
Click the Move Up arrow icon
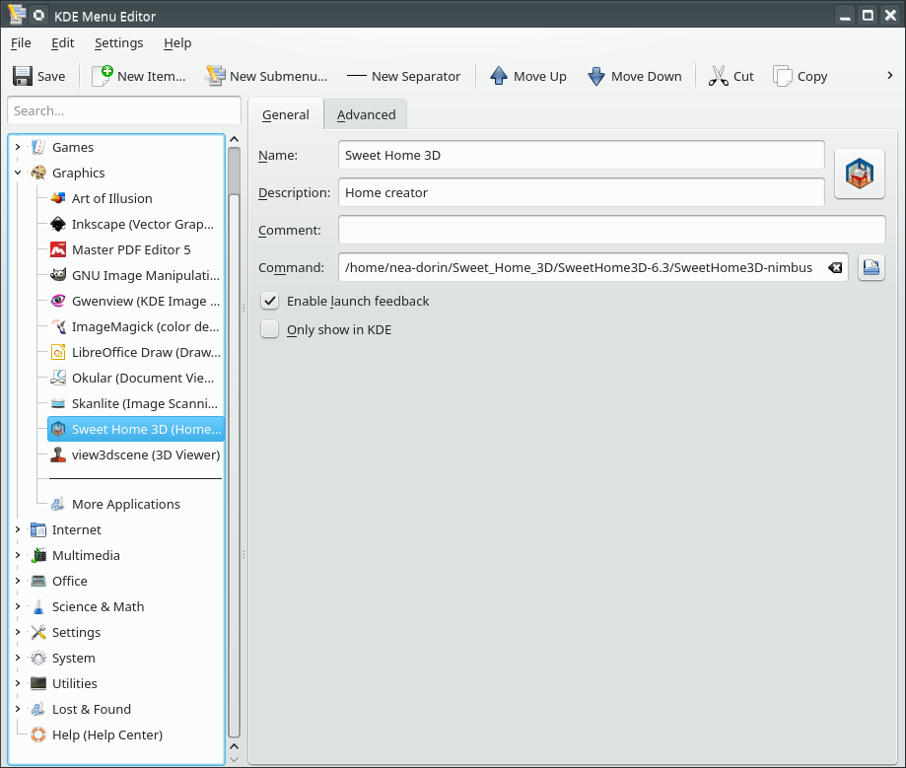(x=499, y=76)
